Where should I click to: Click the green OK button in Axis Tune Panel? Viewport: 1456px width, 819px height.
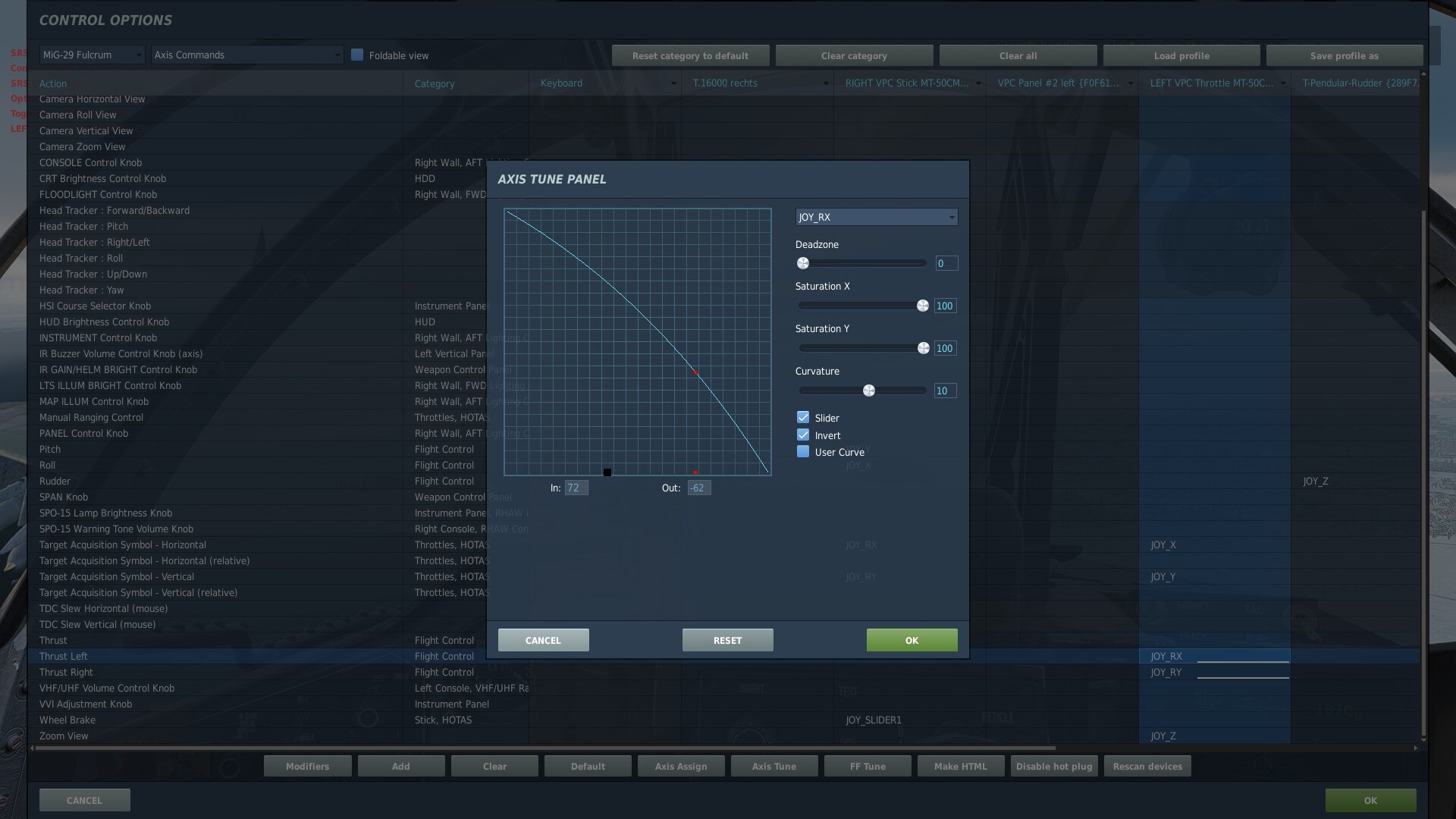pos(912,641)
